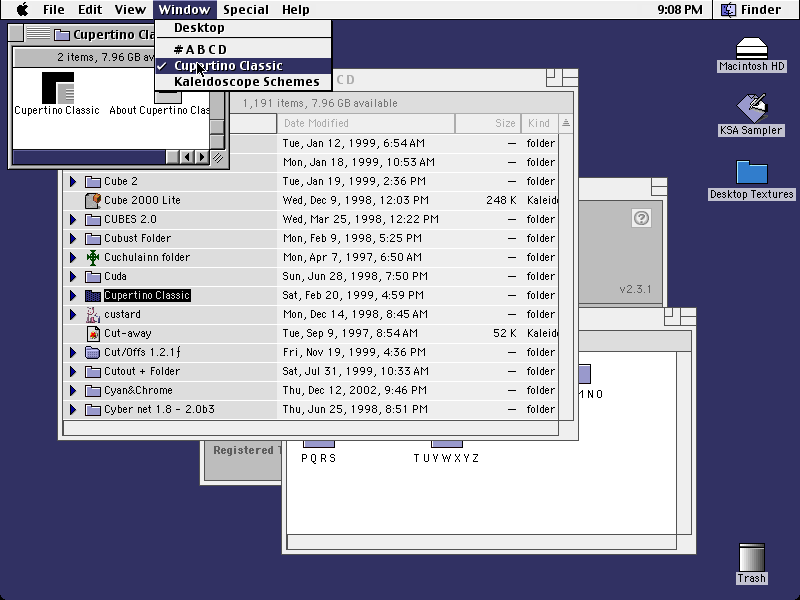800x600 pixels.
Task: Expand the Cuda folder
Action: tap(73, 276)
